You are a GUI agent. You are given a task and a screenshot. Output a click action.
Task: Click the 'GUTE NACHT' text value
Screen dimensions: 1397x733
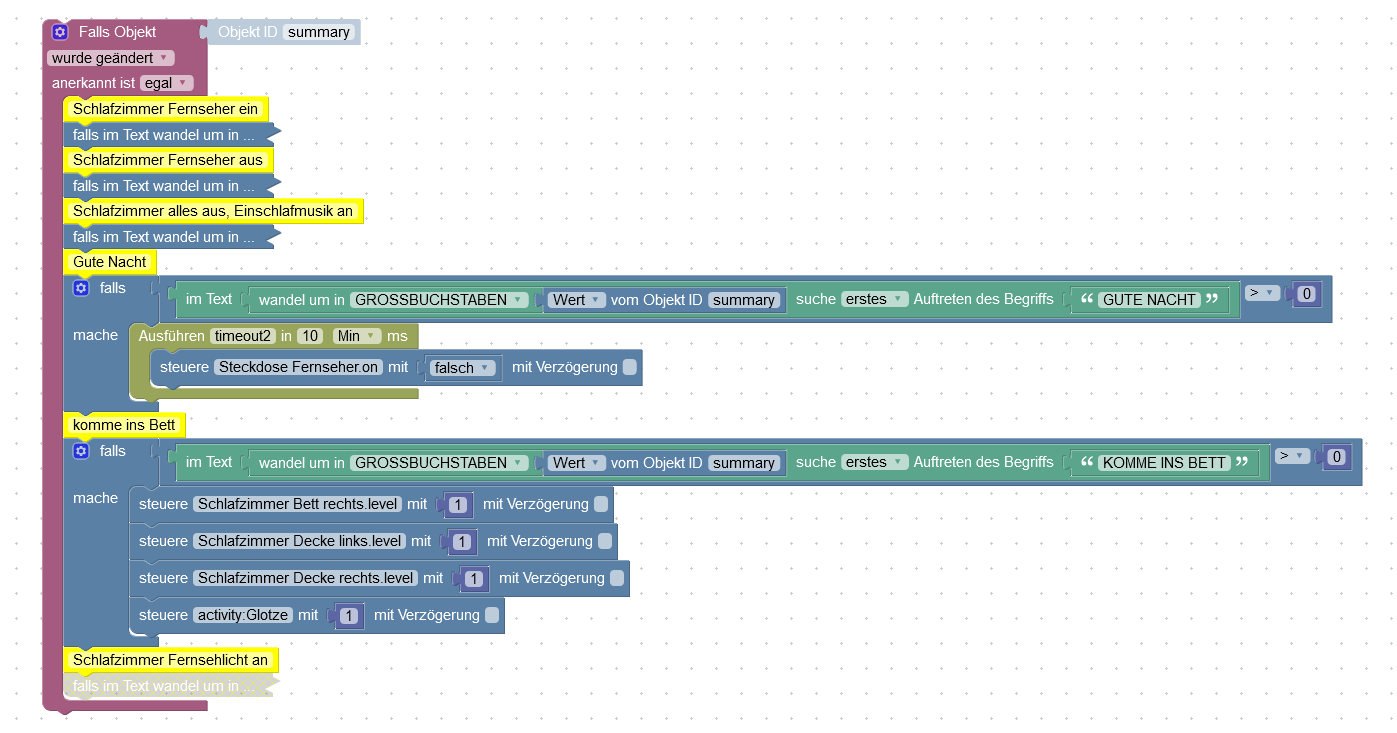tap(1149, 299)
